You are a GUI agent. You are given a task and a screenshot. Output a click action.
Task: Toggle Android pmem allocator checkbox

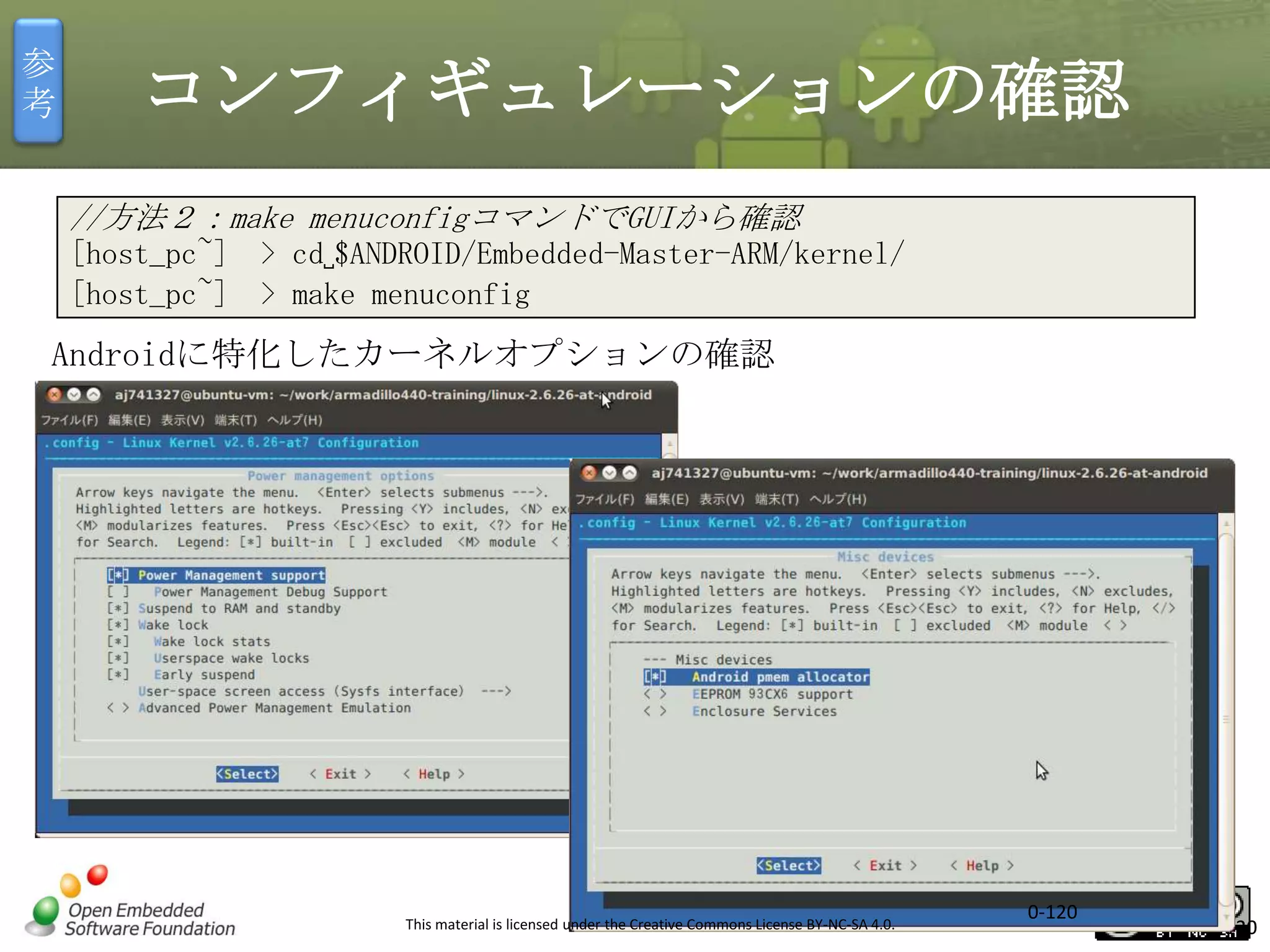pyautogui.click(x=655, y=677)
